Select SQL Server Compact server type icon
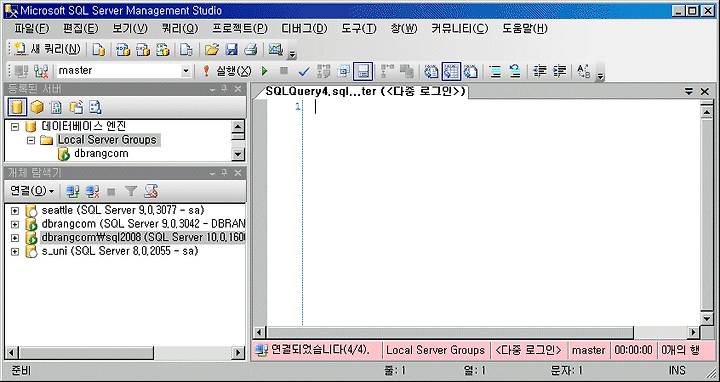 click(x=76, y=107)
